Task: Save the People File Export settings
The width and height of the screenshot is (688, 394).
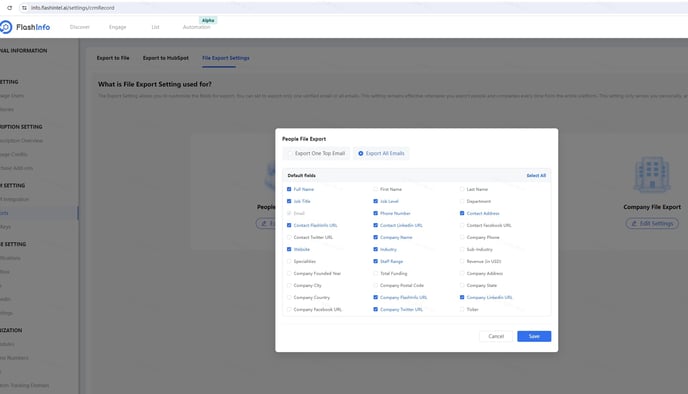Action: (x=534, y=336)
